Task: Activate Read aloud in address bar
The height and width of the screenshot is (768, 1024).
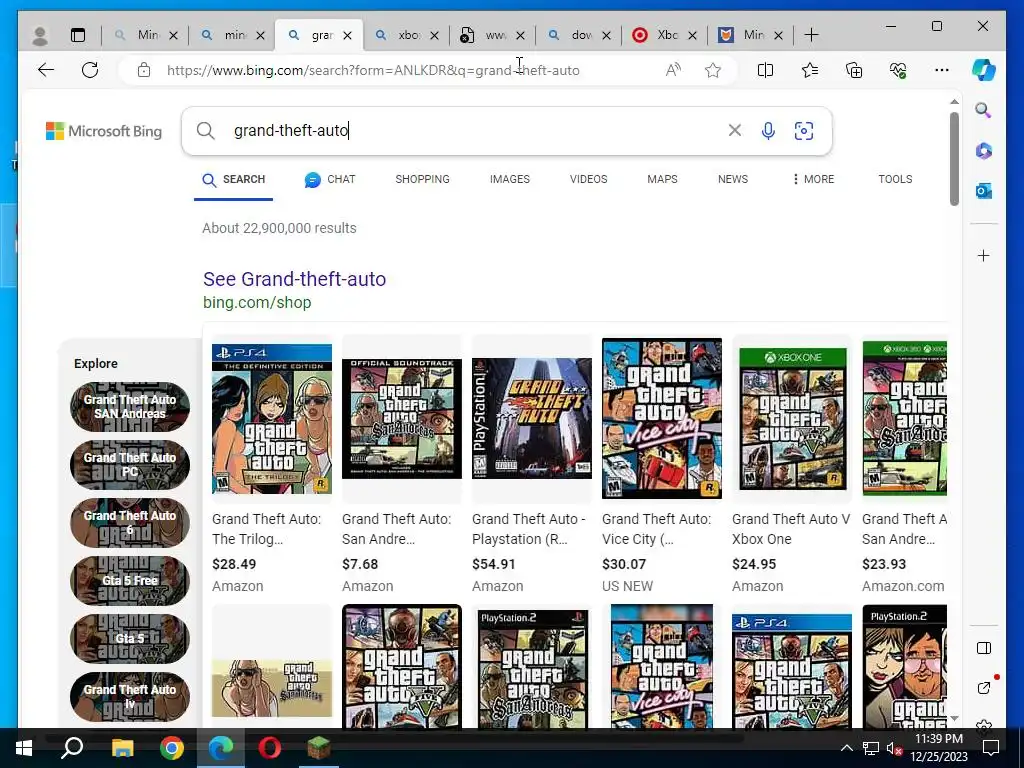Action: (673, 70)
